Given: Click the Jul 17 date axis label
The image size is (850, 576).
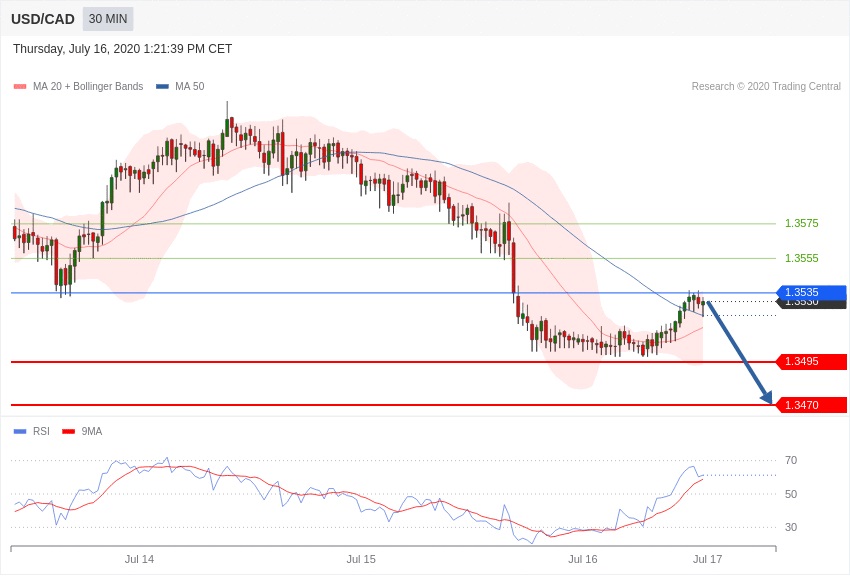Looking at the screenshot, I should [707, 559].
